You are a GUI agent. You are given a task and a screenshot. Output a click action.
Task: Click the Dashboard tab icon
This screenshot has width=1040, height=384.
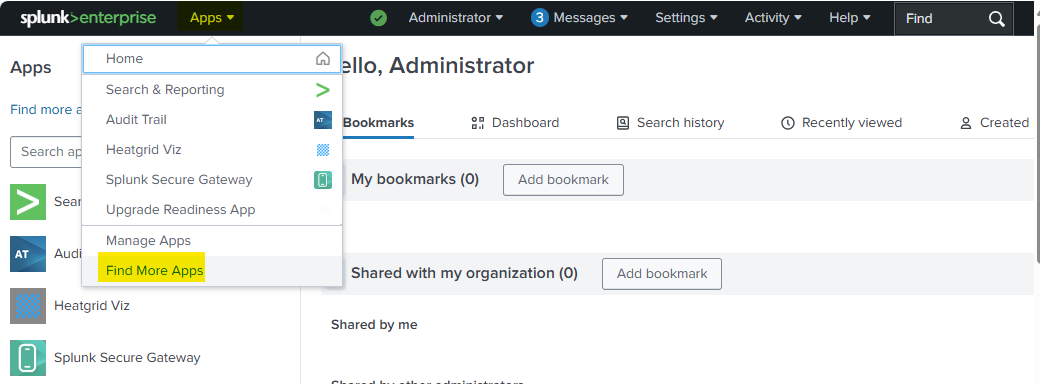478,123
